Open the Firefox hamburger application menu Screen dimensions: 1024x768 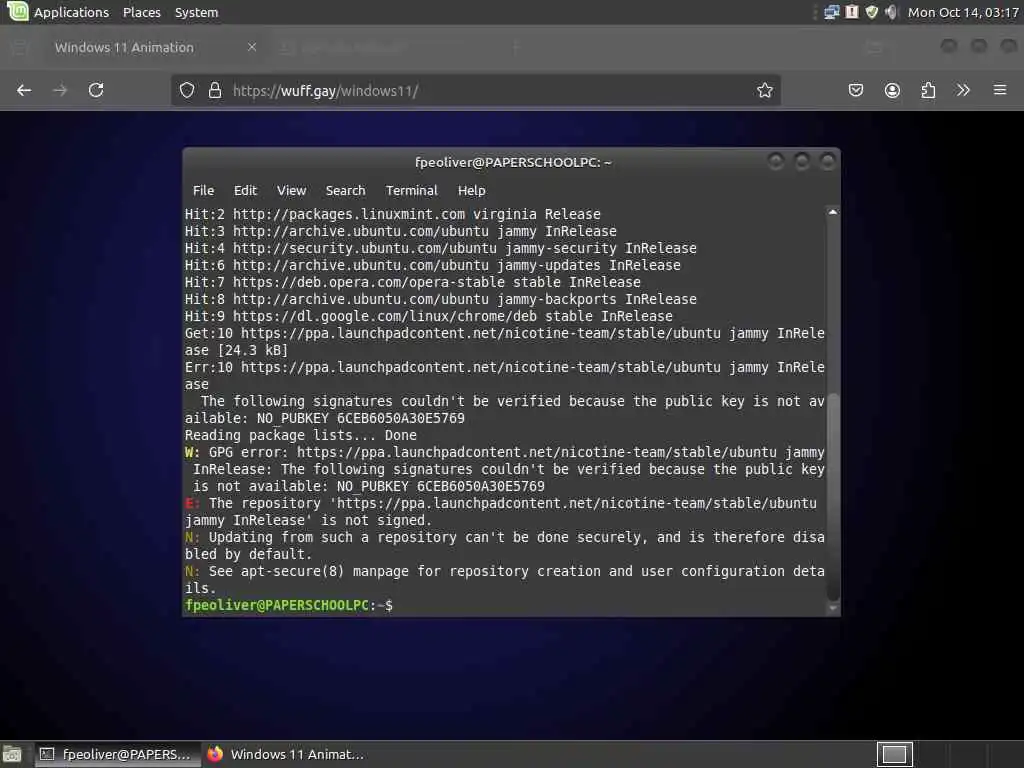(x=1000, y=90)
